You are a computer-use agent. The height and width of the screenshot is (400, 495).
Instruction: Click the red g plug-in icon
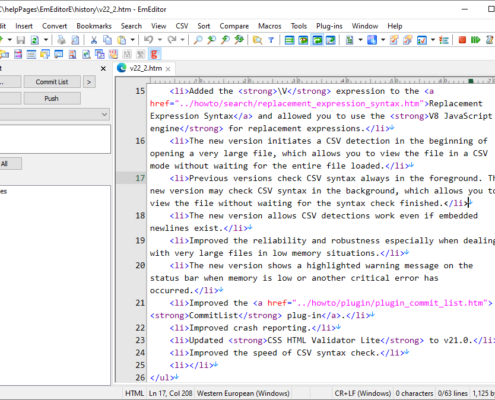[154, 54]
